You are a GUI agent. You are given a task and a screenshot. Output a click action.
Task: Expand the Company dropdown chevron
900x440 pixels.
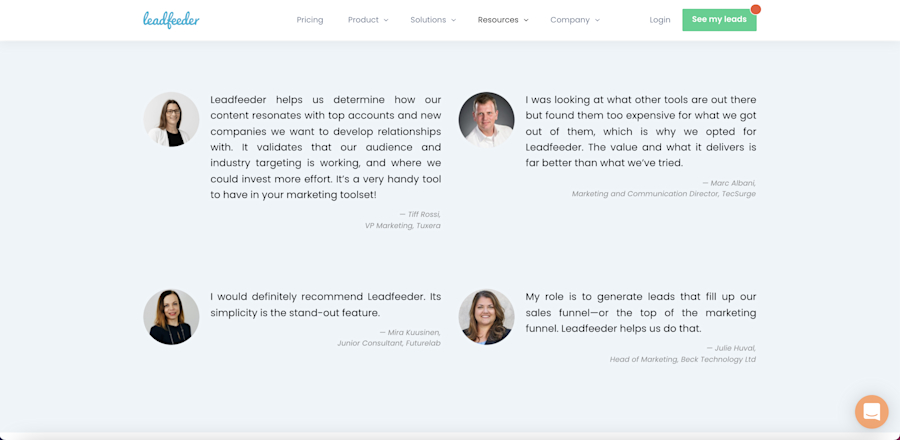(x=597, y=20)
